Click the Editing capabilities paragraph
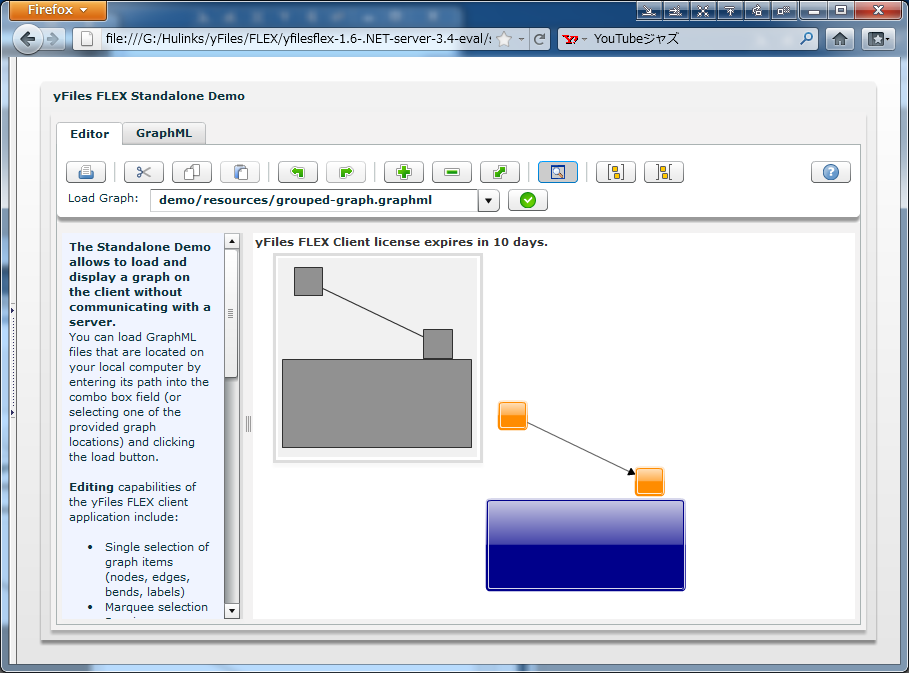 132,502
